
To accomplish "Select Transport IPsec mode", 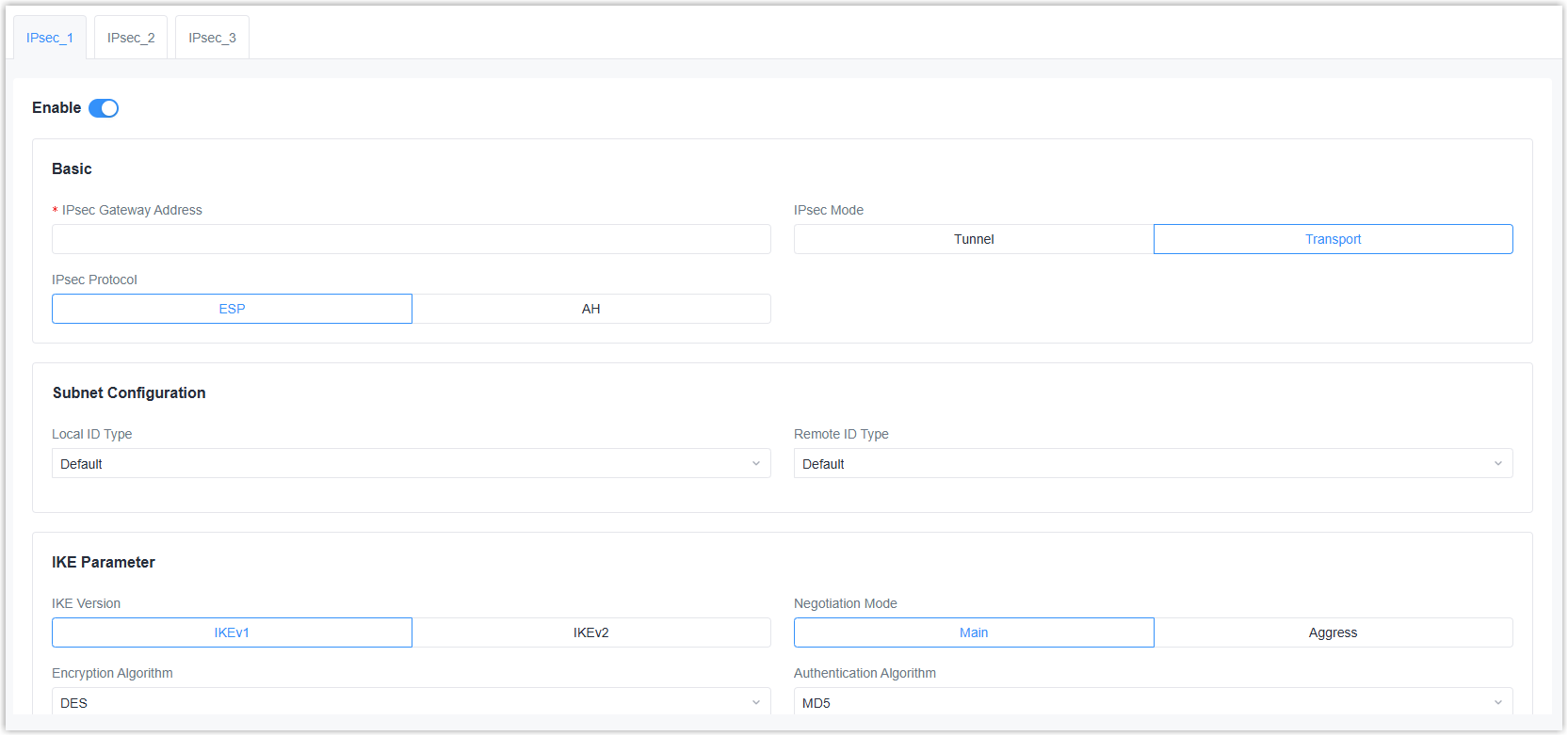I will coord(1333,239).
